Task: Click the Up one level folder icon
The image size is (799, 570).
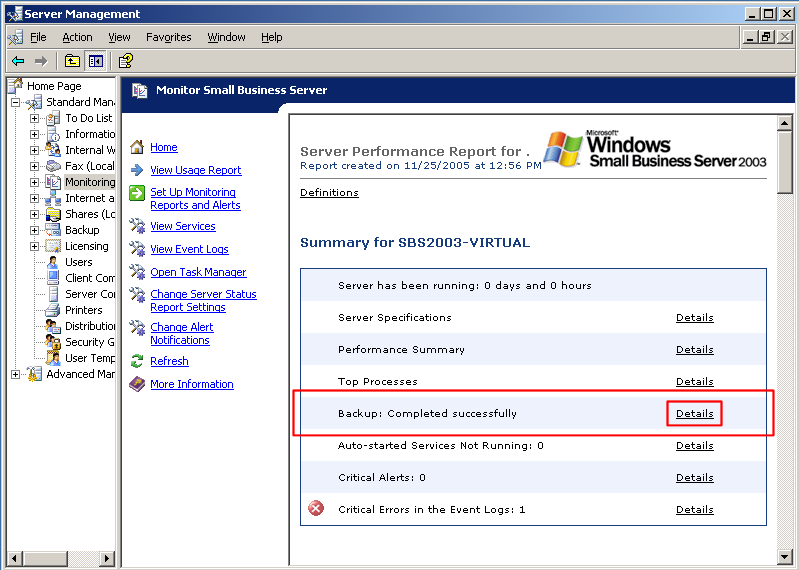Action: pos(72,61)
